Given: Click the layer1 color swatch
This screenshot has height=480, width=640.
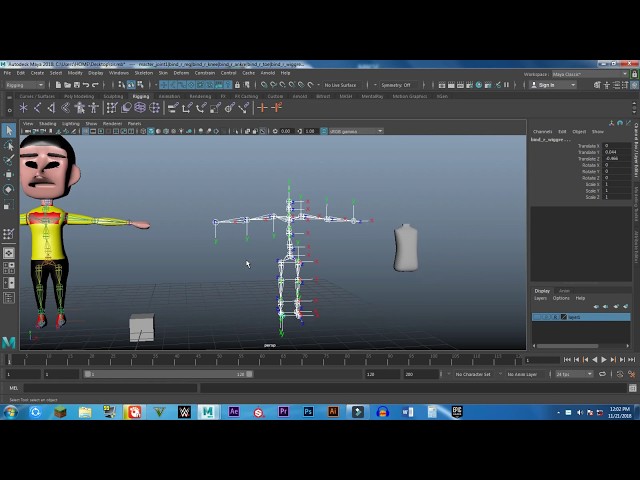Looking at the screenshot, I should 564,317.
